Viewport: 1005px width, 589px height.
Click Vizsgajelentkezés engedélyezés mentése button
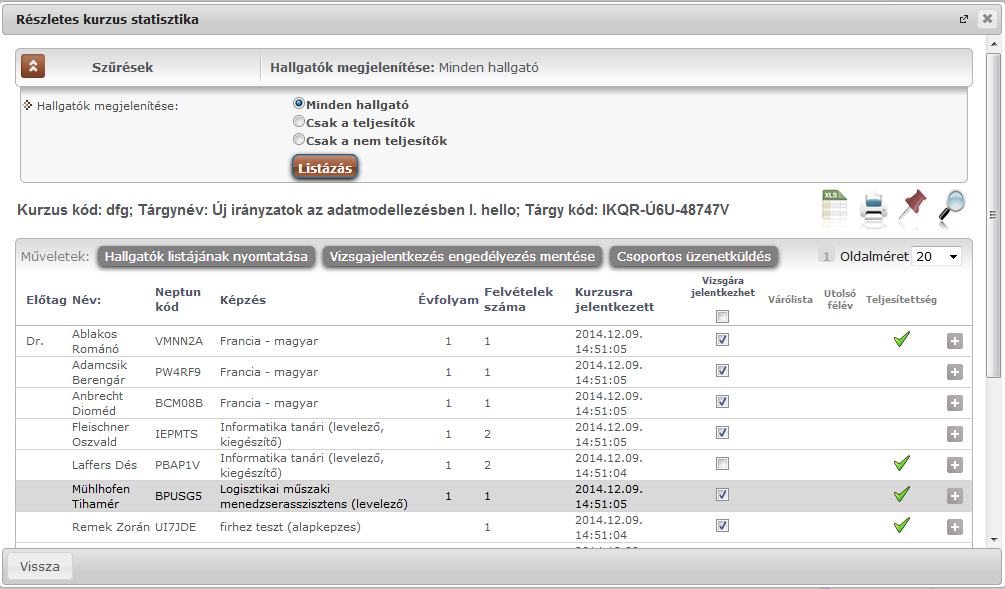[x=462, y=257]
